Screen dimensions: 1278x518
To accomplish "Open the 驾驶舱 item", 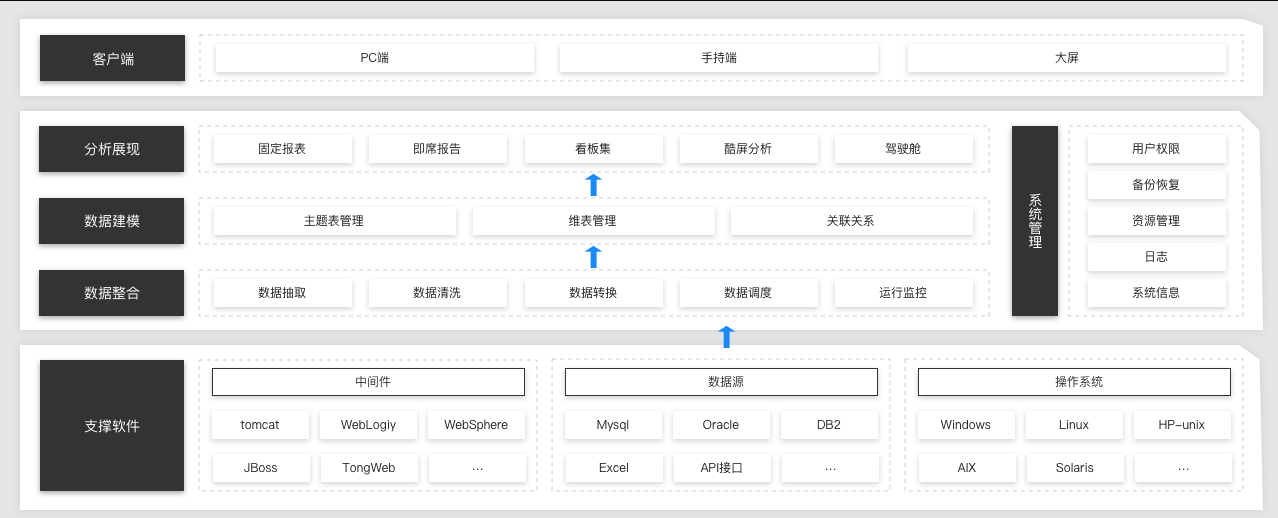I will [904, 149].
